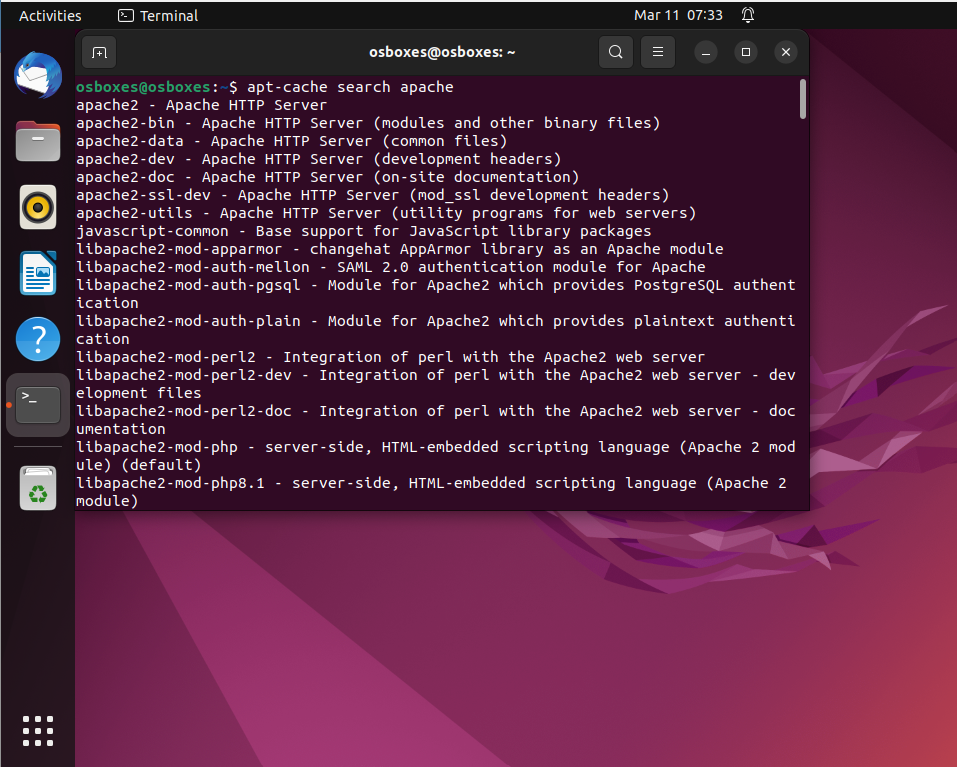Click the 'libapache2-mod-perl2-dev' line
Screen dimensions: 957x767
tap(436, 384)
